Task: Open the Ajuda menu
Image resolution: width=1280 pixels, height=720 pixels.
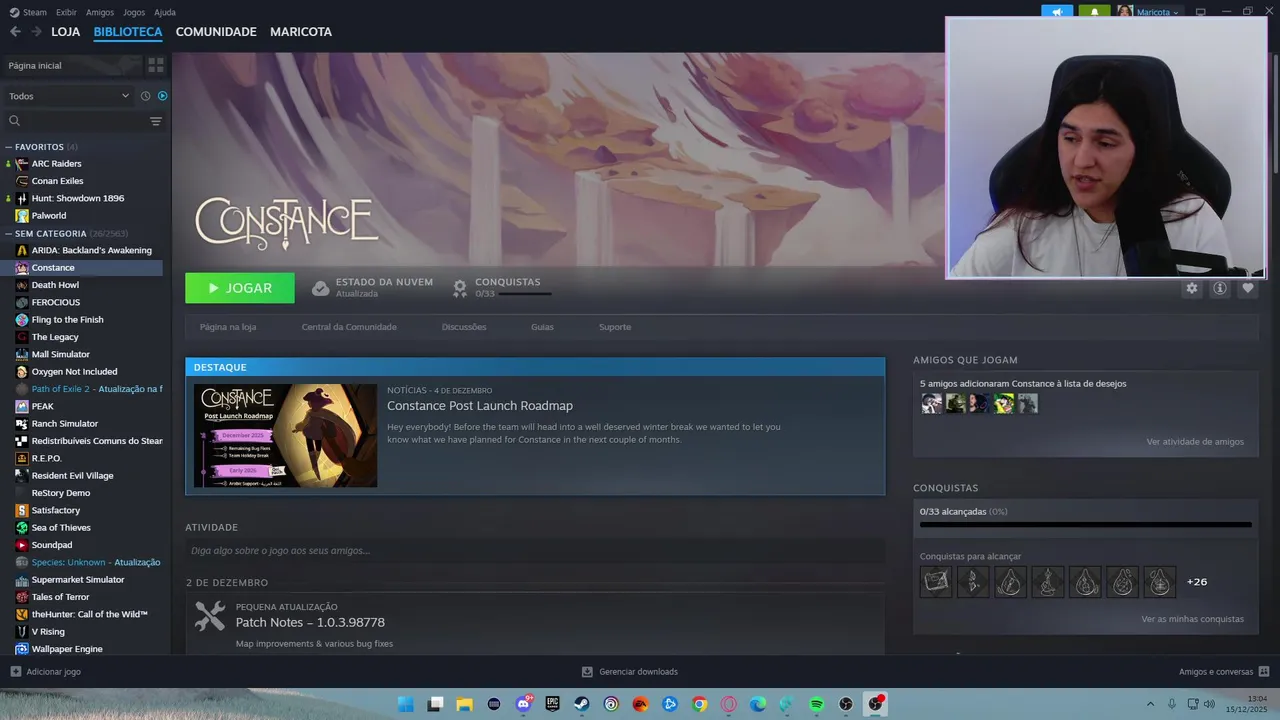Action: point(165,12)
